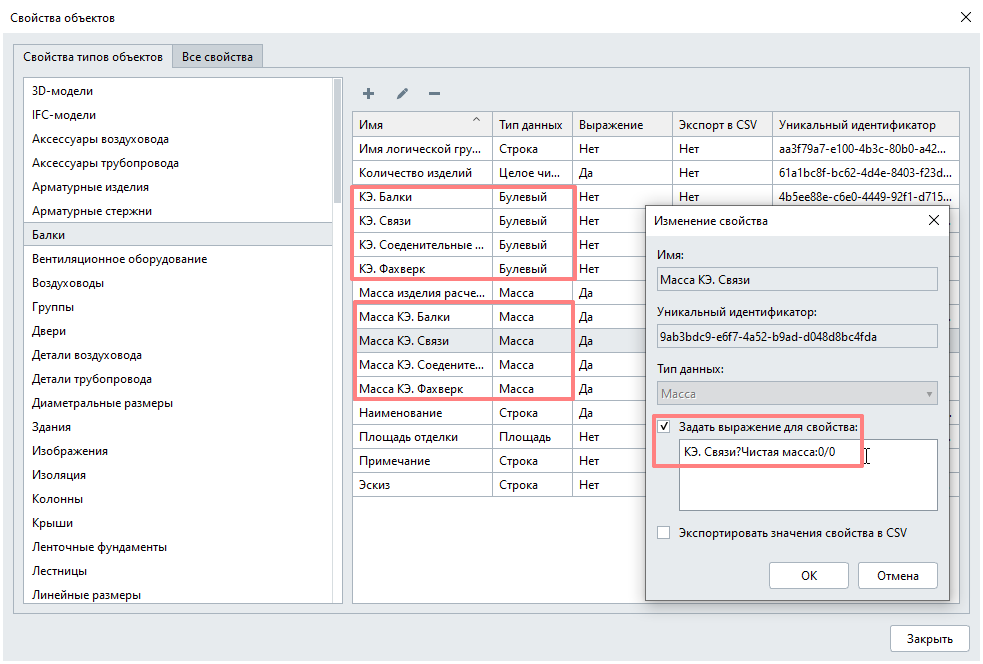983x664 pixels.
Task: Click the Отмена button
Action: [898, 575]
